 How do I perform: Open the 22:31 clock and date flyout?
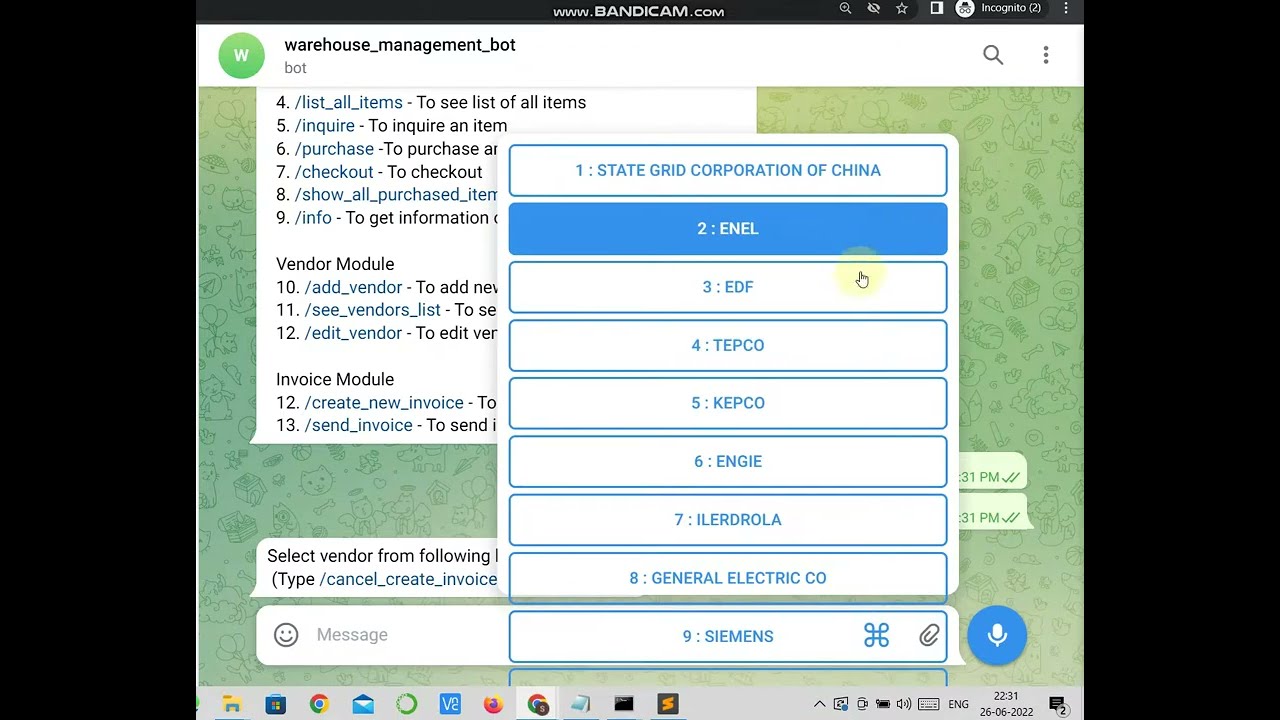(1006, 704)
